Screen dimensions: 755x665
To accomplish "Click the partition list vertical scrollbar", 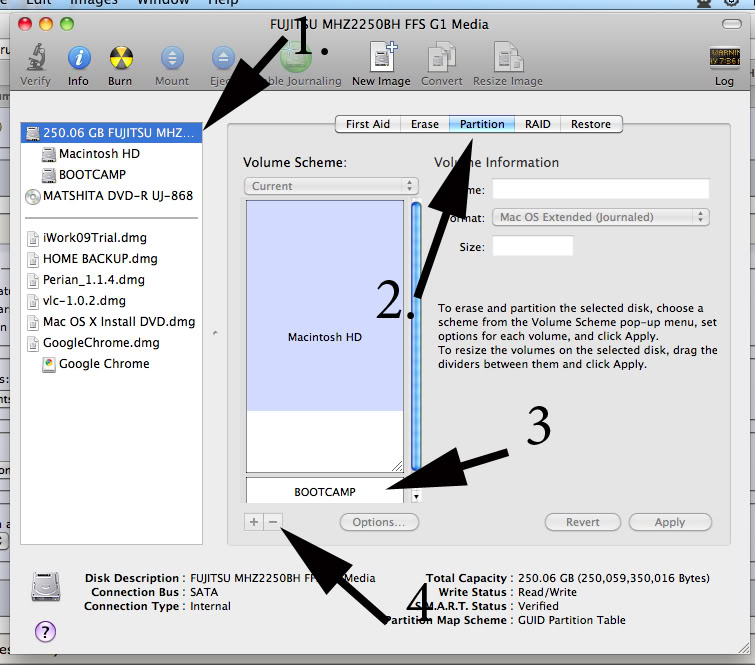I will (416, 336).
